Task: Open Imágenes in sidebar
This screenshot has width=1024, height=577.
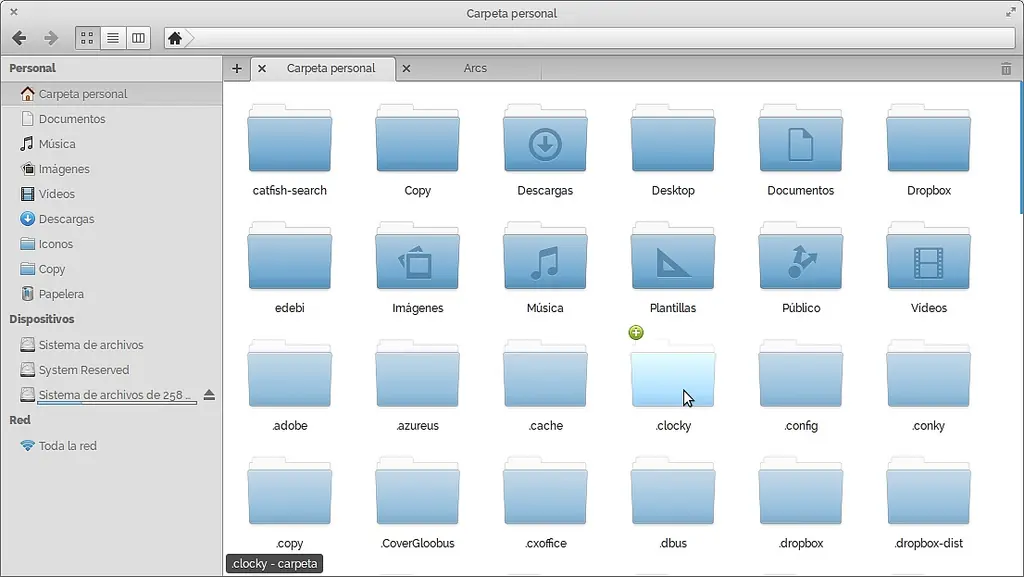Action: tap(112, 169)
